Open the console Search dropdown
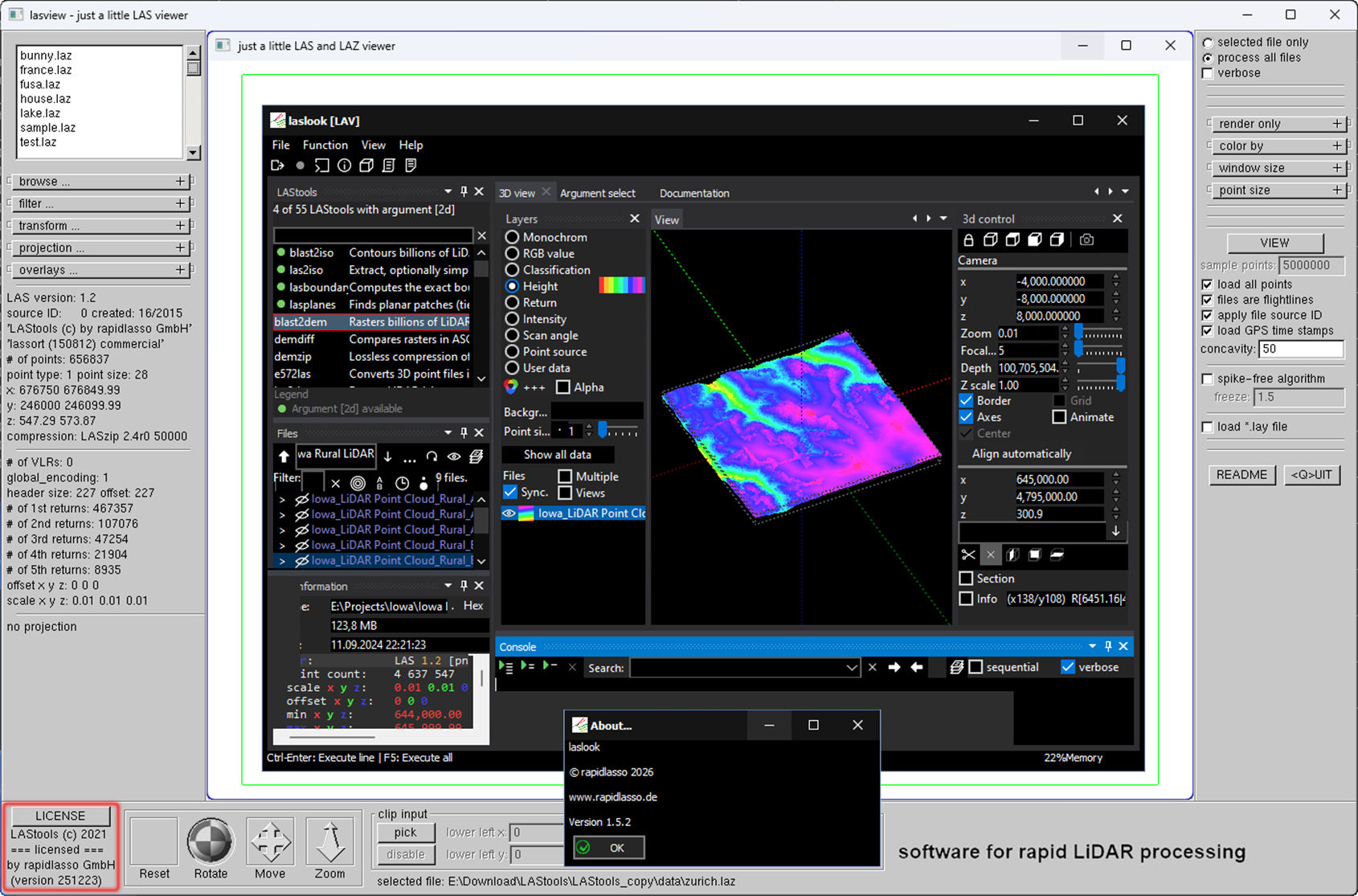The image size is (1358, 896). (852, 668)
